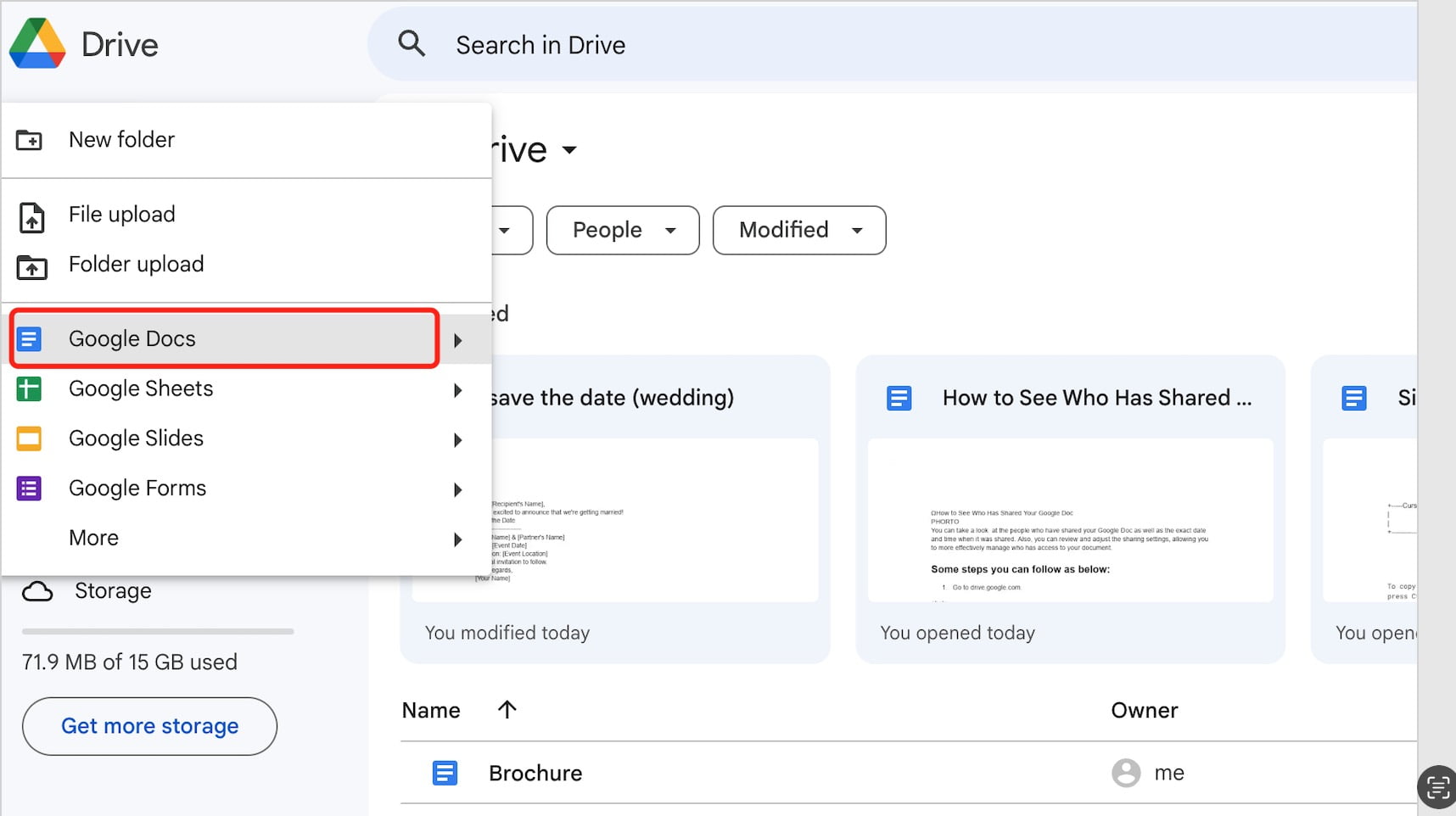Open the save the date (wedding) thumbnail

point(615,520)
